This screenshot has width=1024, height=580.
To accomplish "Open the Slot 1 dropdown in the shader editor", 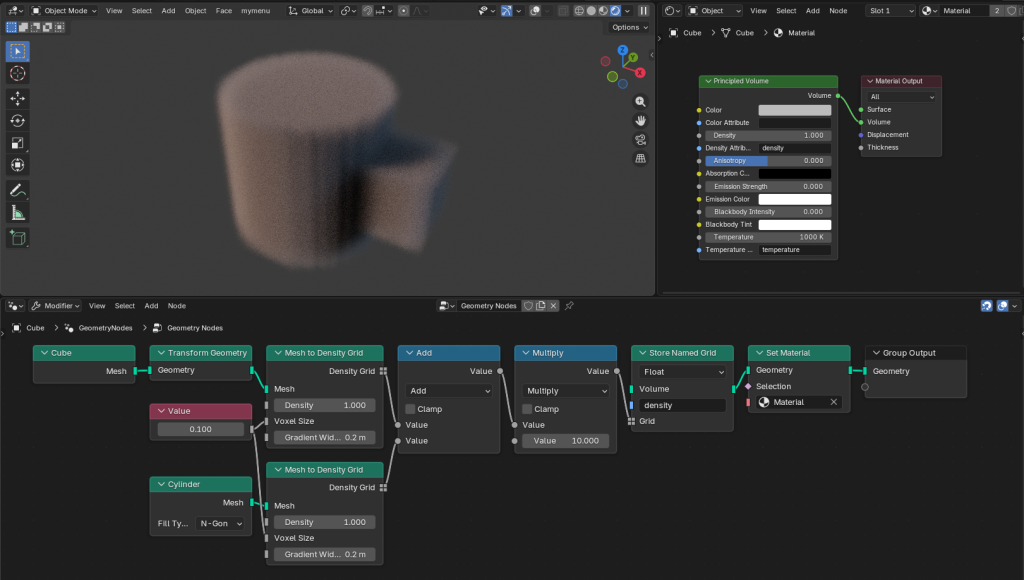I will point(890,10).
